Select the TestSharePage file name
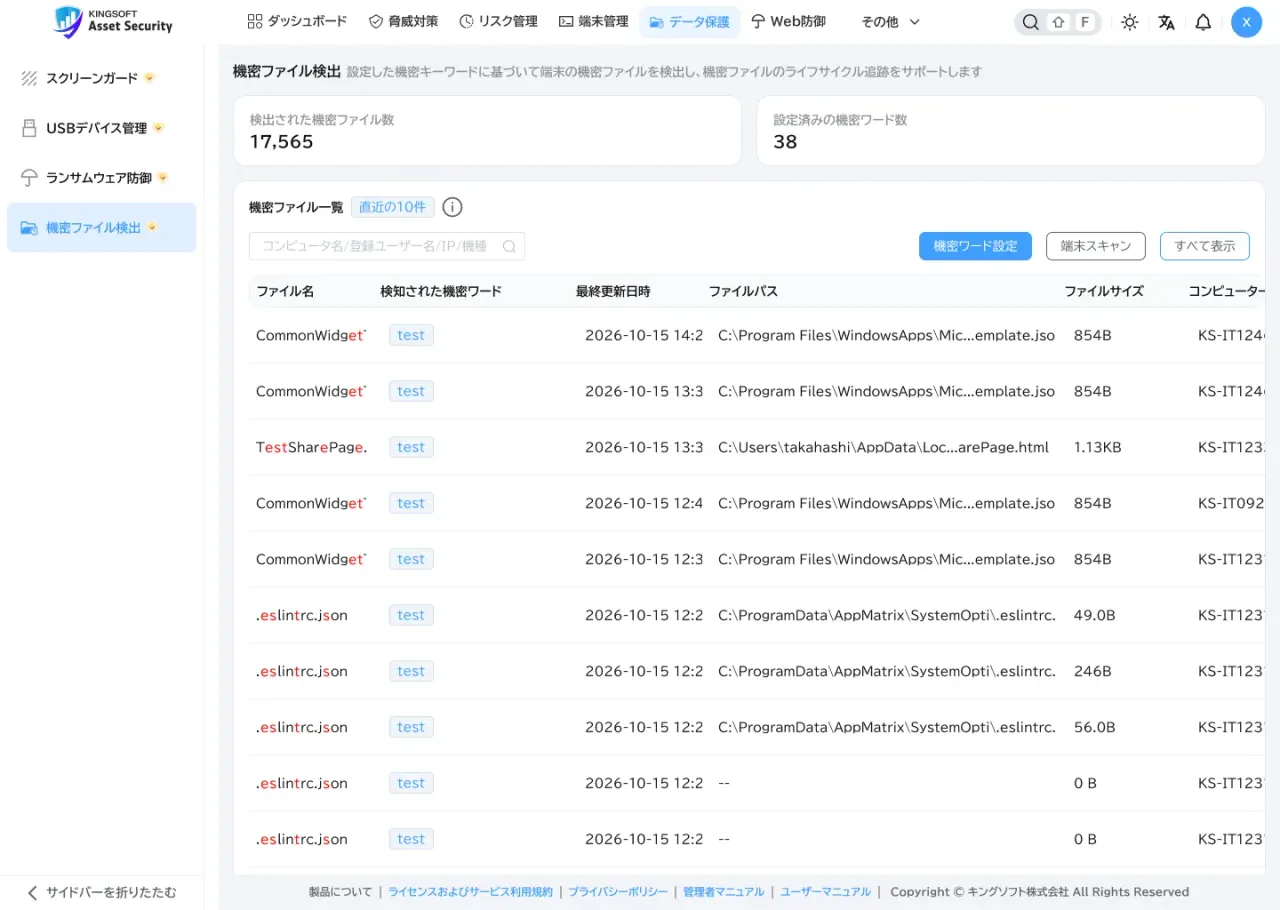The height and width of the screenshot is (910, 1280). (311, 447)
